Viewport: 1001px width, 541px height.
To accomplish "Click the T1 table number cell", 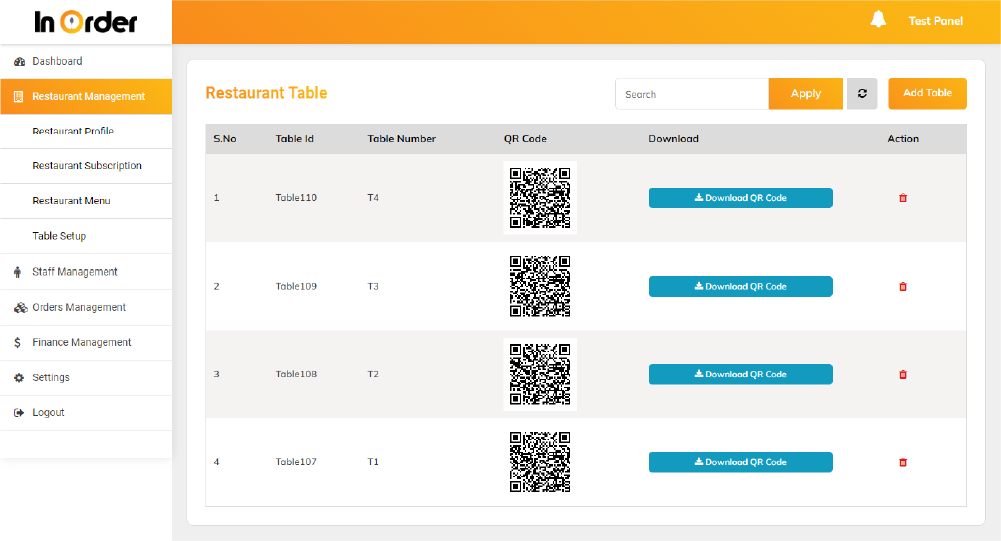I will click(373, 462).
